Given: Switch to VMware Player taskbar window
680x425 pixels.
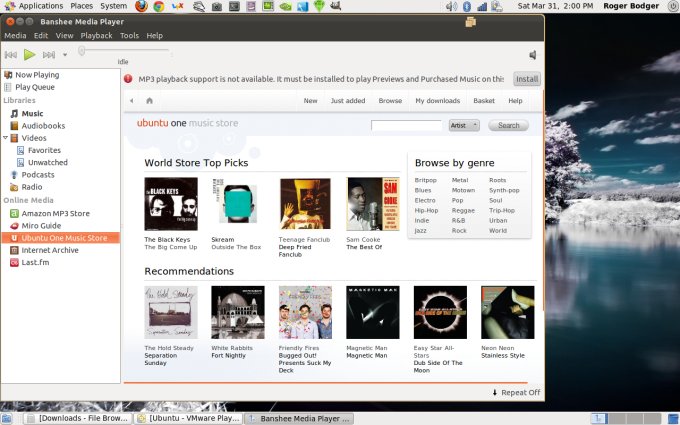Looking at the screenshot, I should (x=188, y=418).
